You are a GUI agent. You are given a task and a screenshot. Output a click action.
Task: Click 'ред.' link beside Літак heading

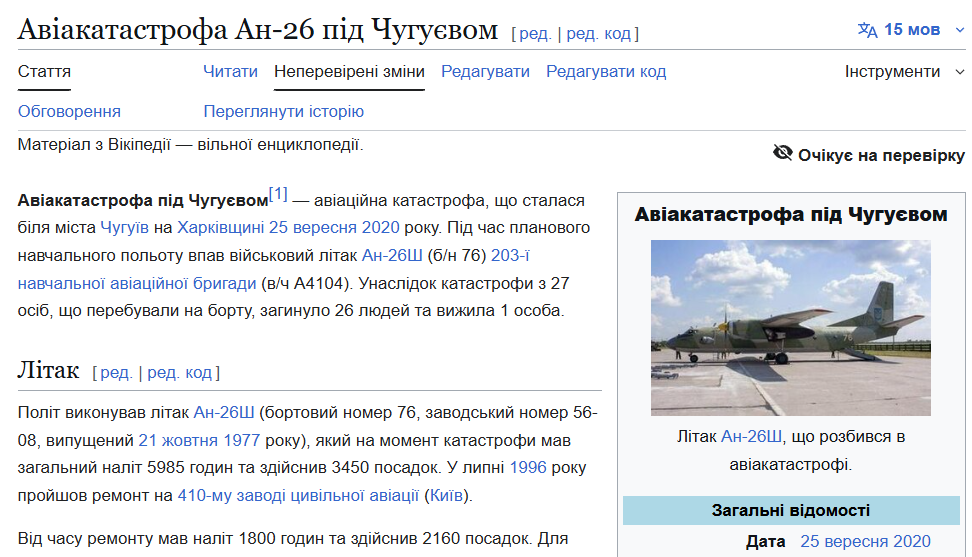pyautogui.click(x=115, y=373)
